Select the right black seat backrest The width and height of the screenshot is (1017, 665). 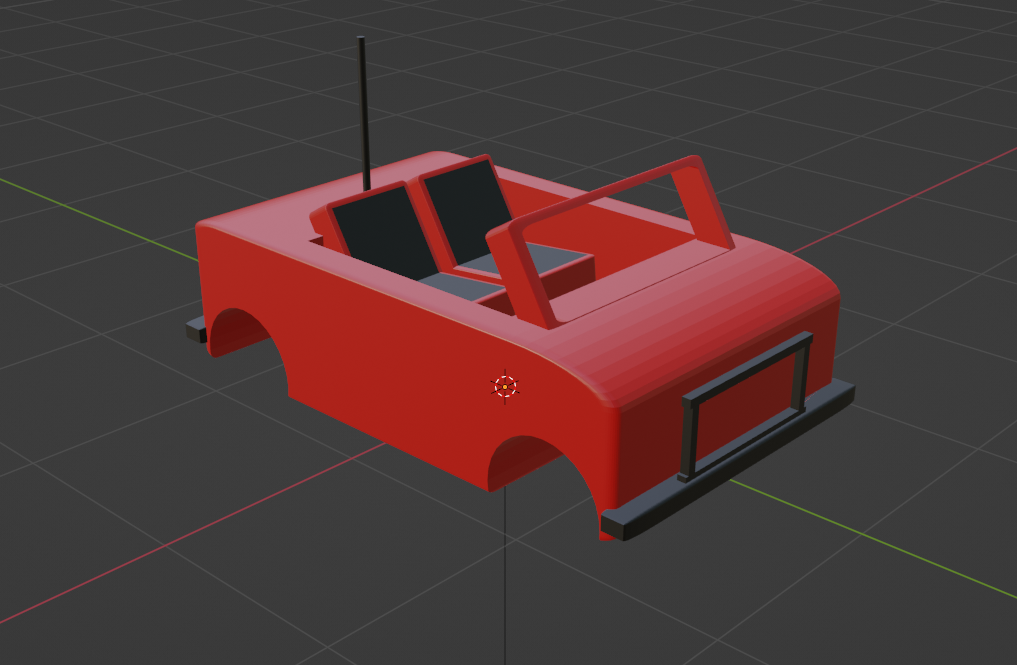468,210
